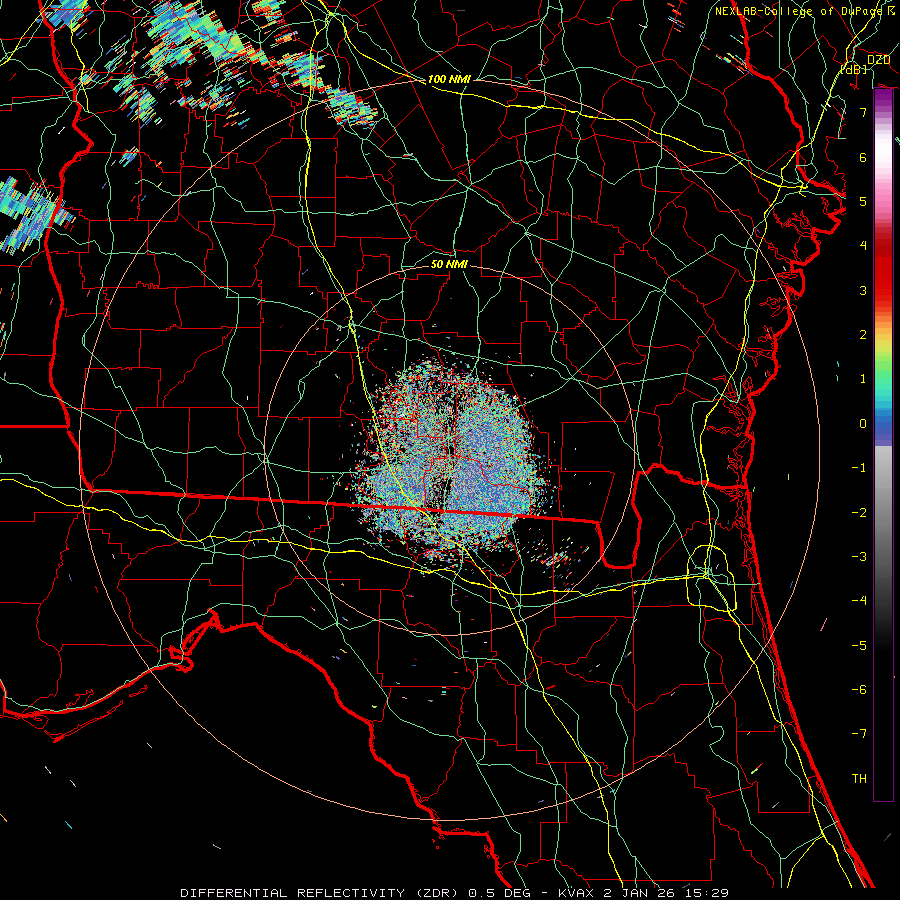Click the '100 NMI' range ring label

(x=449, y=79)
